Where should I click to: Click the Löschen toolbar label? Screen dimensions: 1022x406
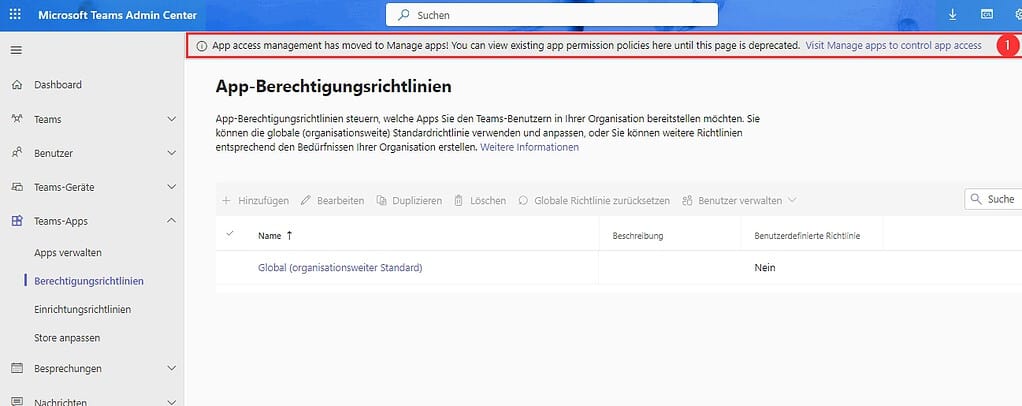pos(488,201)
